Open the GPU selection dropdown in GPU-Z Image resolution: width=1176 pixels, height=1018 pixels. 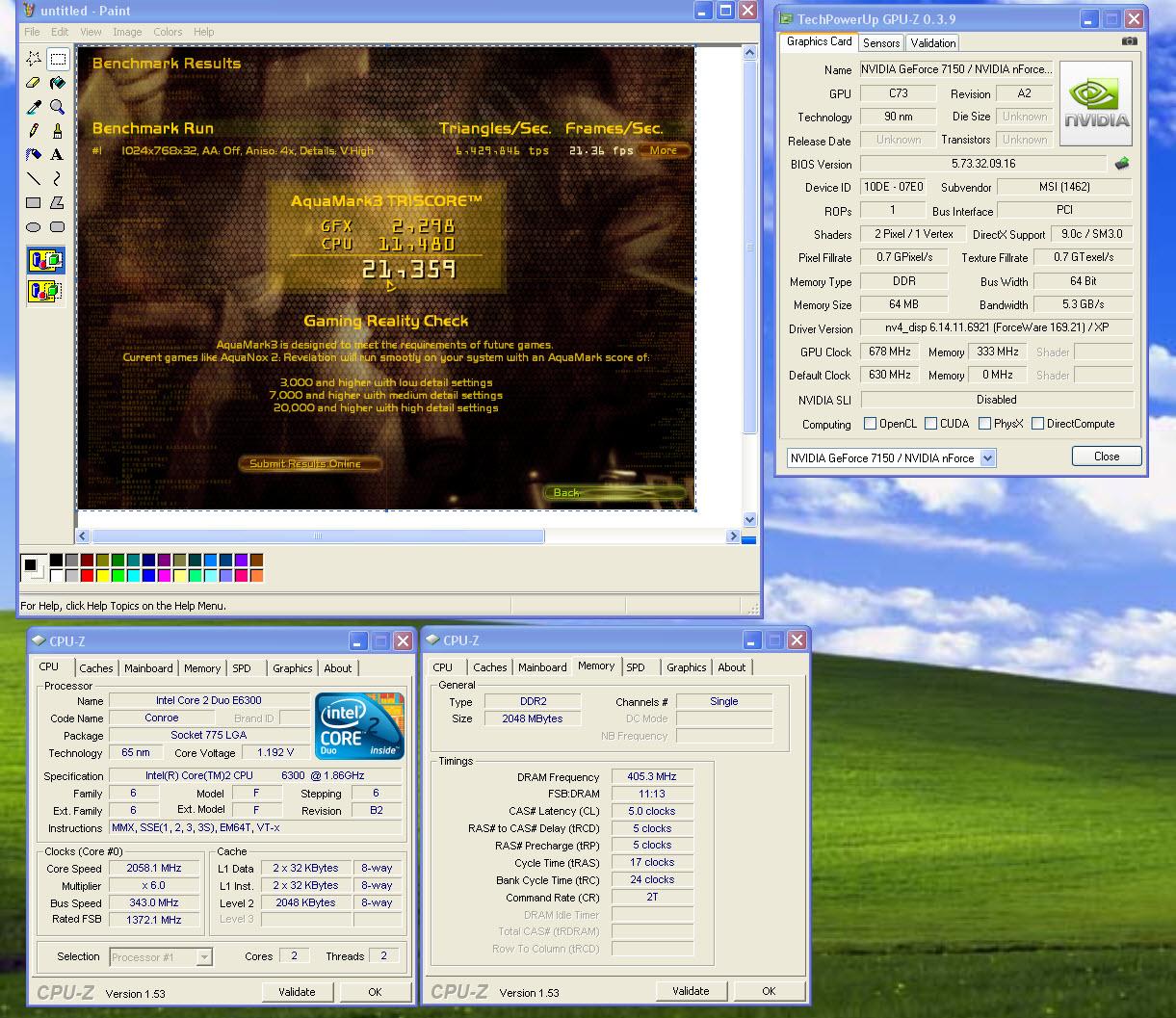click(x=987, y=458)
